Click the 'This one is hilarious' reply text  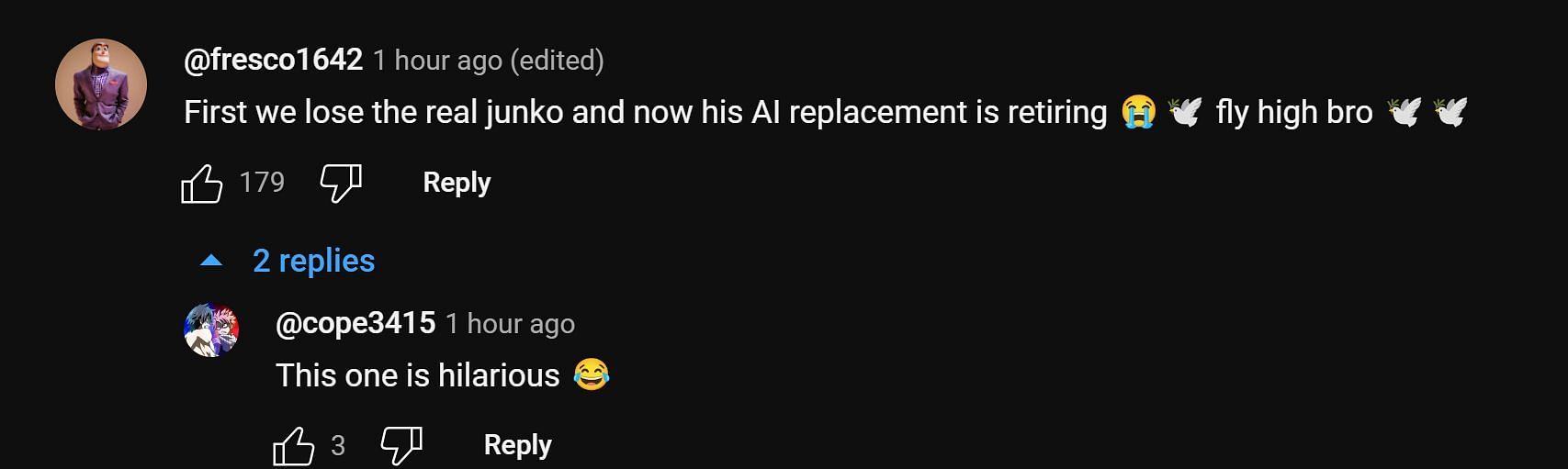(x=418, y=375)
